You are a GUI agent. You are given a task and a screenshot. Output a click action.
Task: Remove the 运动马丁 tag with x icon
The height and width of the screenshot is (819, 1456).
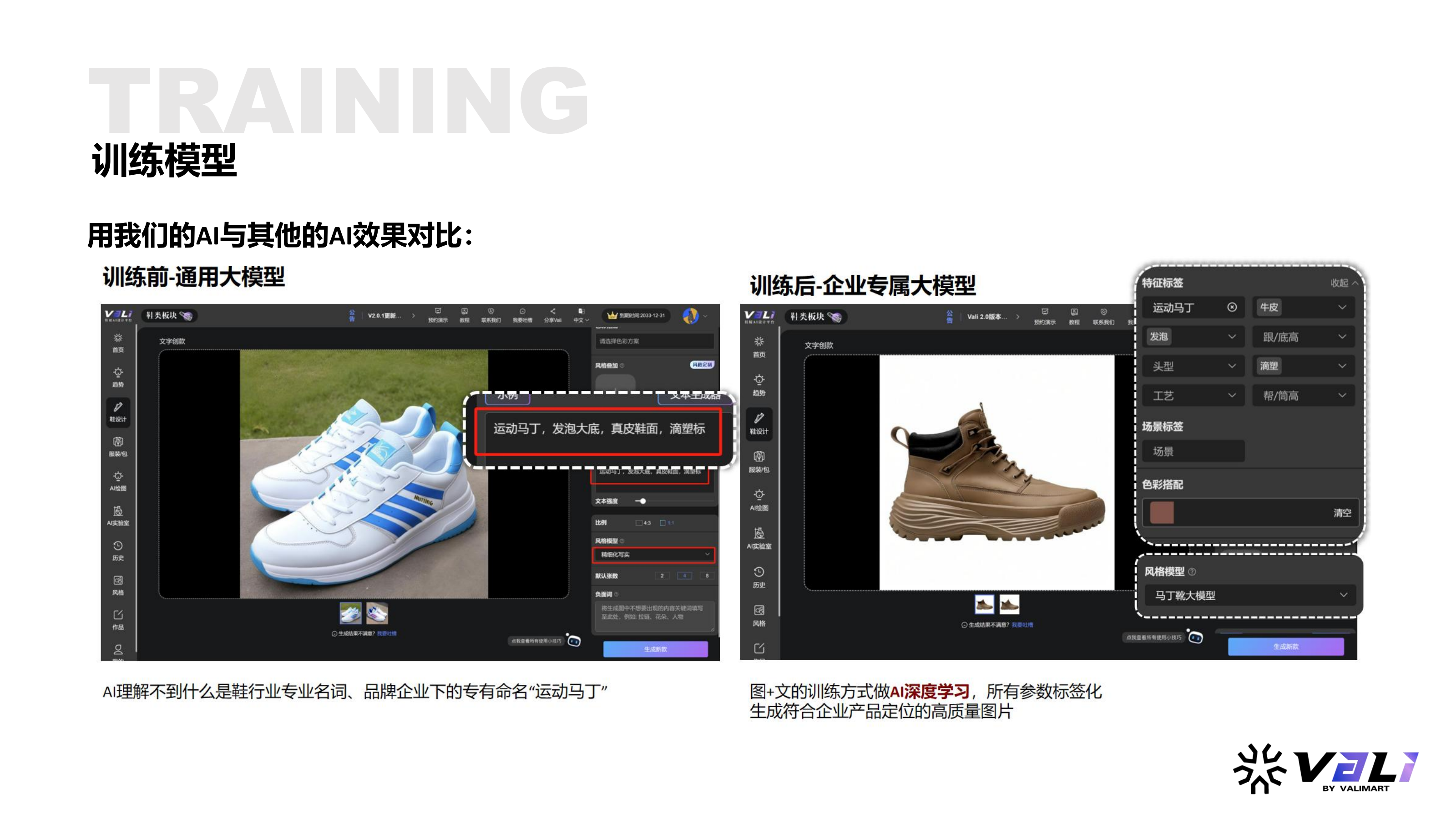[x=1232, y=307]
